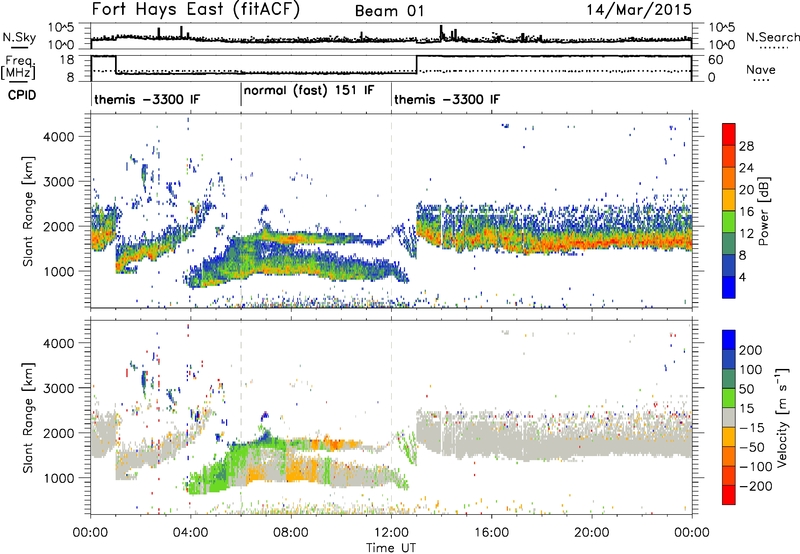800x554 pixels.
Task: Select the 'Beam 01' heading text
Action: [x=389, y=11]
